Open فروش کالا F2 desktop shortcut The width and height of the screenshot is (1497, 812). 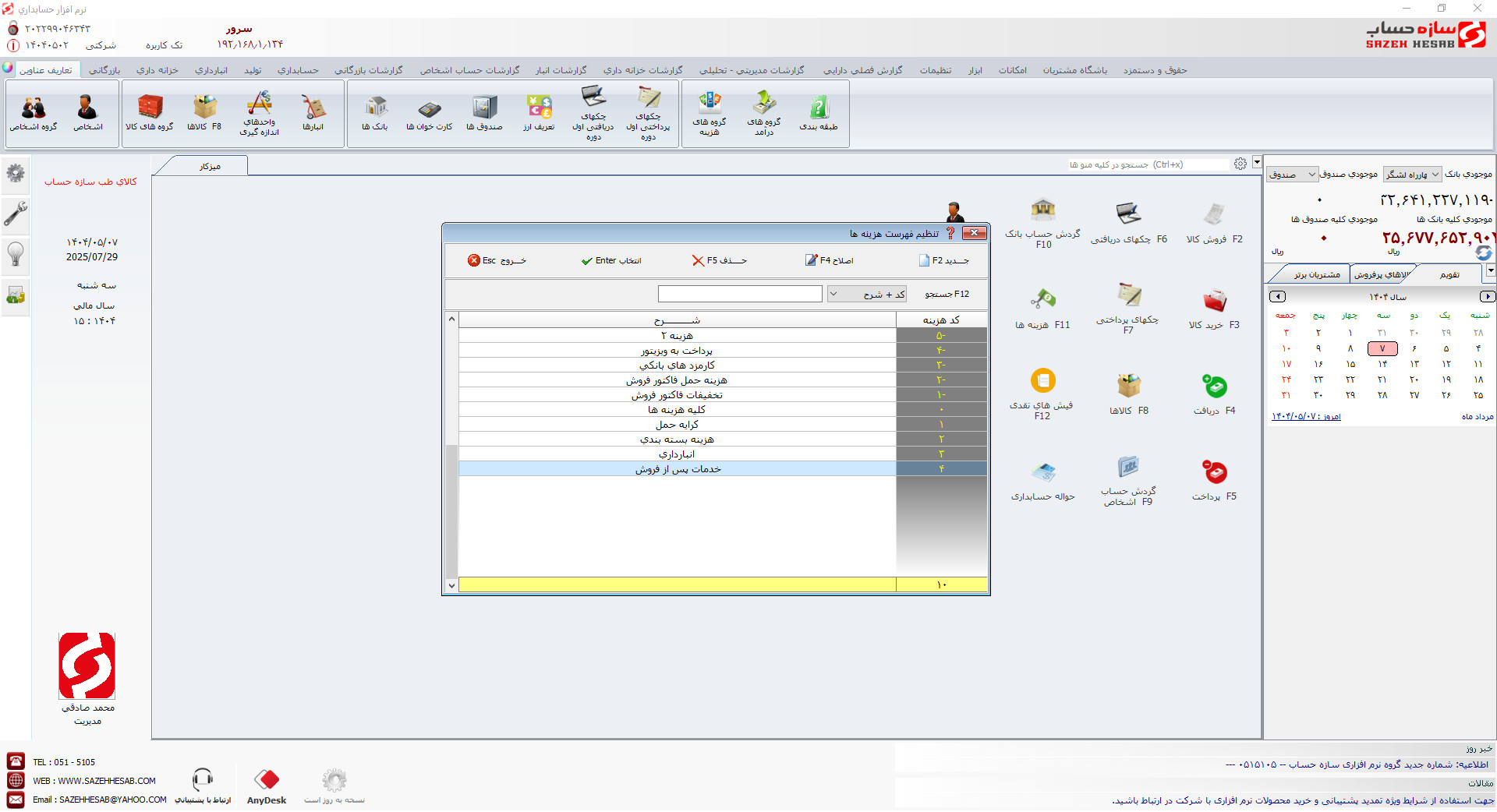point(1214,223)
